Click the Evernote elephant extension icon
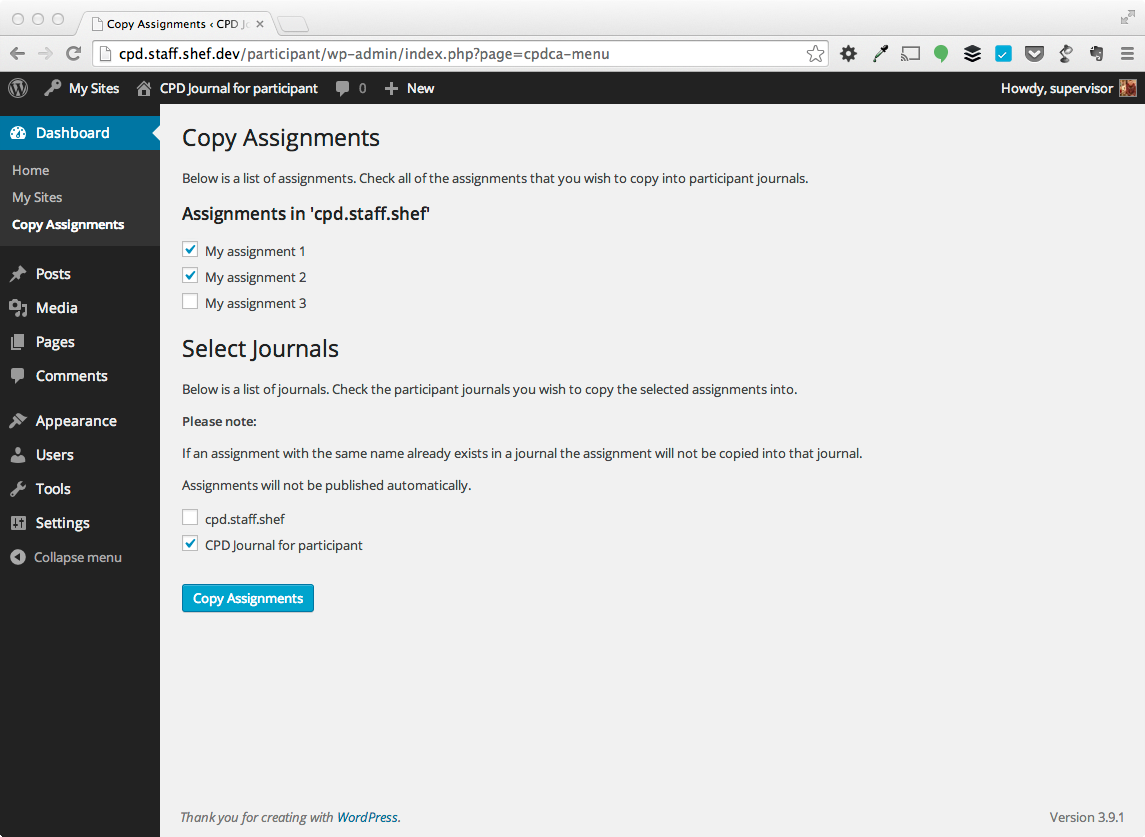This screenshot has width=1145, height=837. [x=1096, y=53]
